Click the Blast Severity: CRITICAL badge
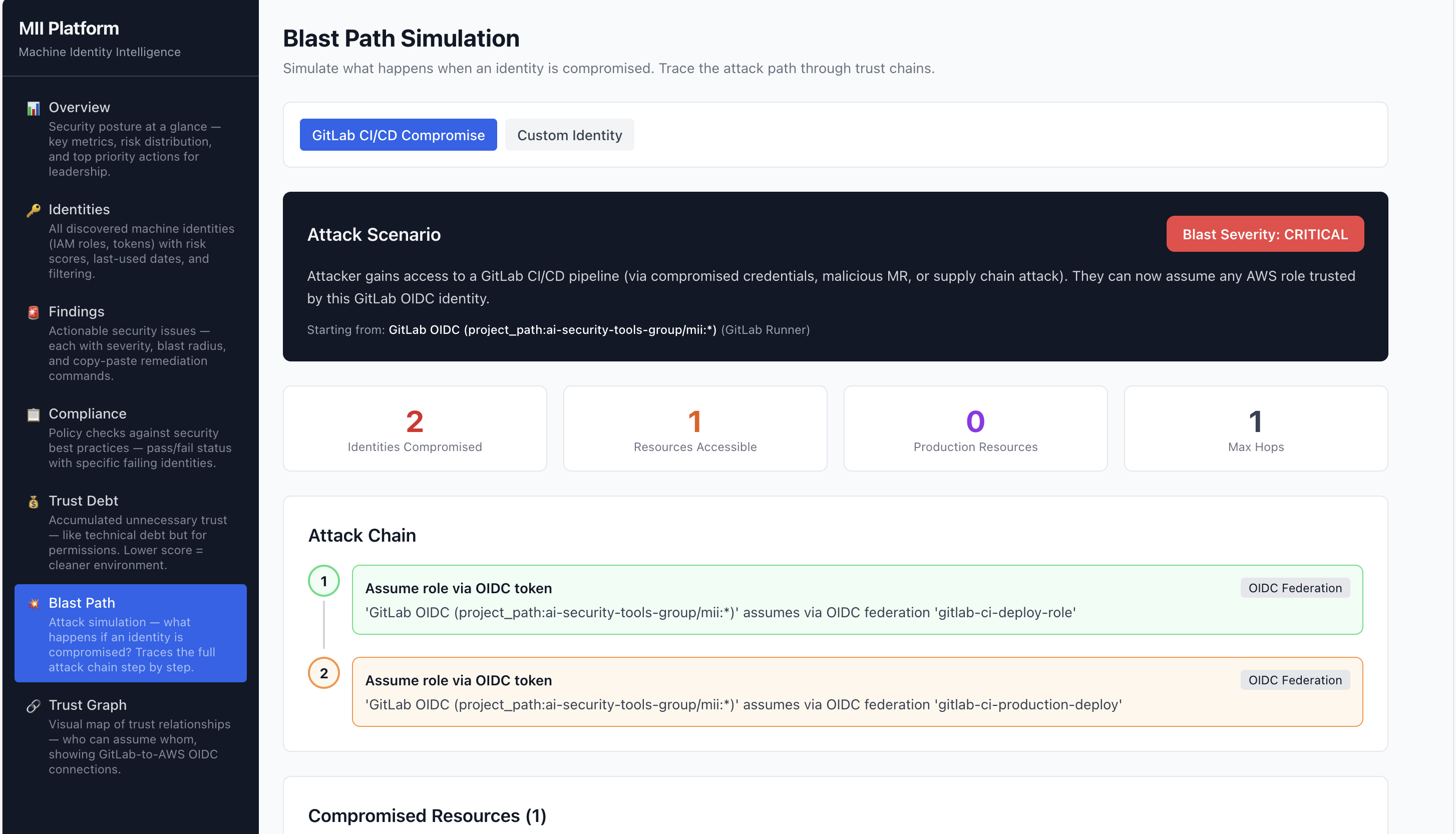Screen dimensions: 1456x834 [1265, 234]
